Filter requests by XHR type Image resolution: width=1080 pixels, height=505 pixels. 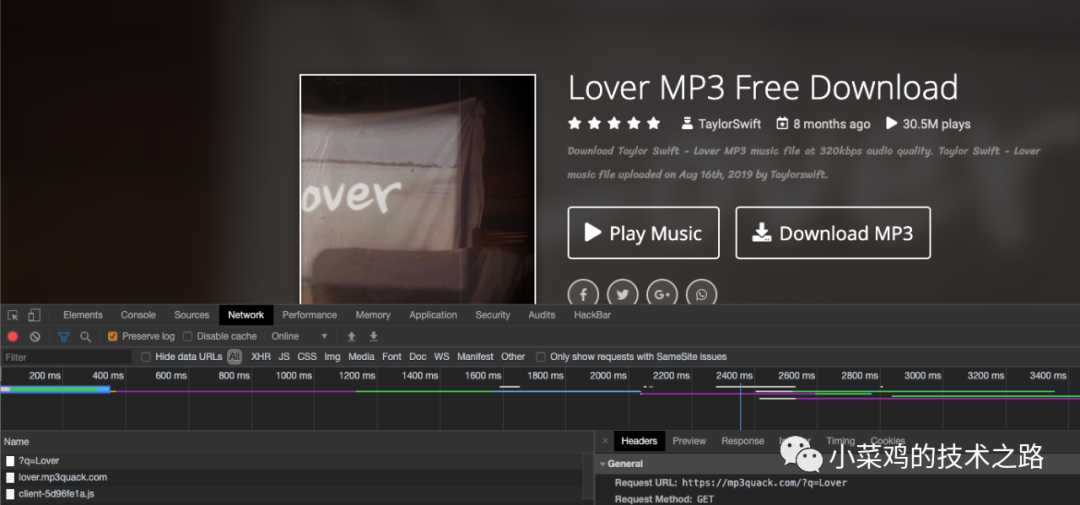260,357
